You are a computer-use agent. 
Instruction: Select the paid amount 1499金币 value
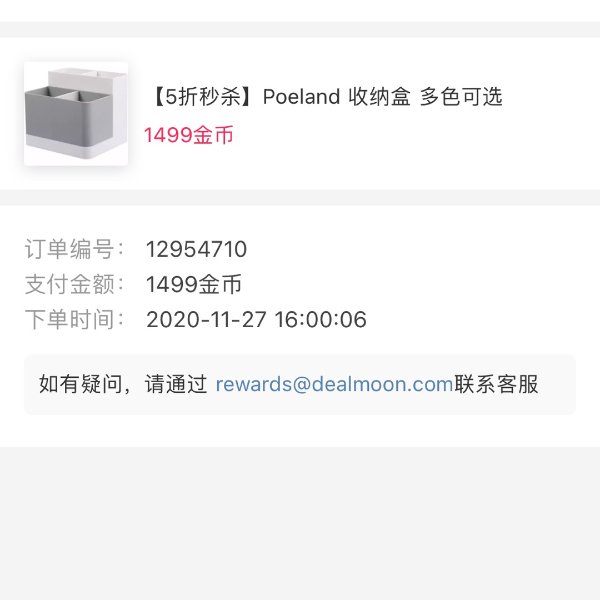tap(193, 284)
